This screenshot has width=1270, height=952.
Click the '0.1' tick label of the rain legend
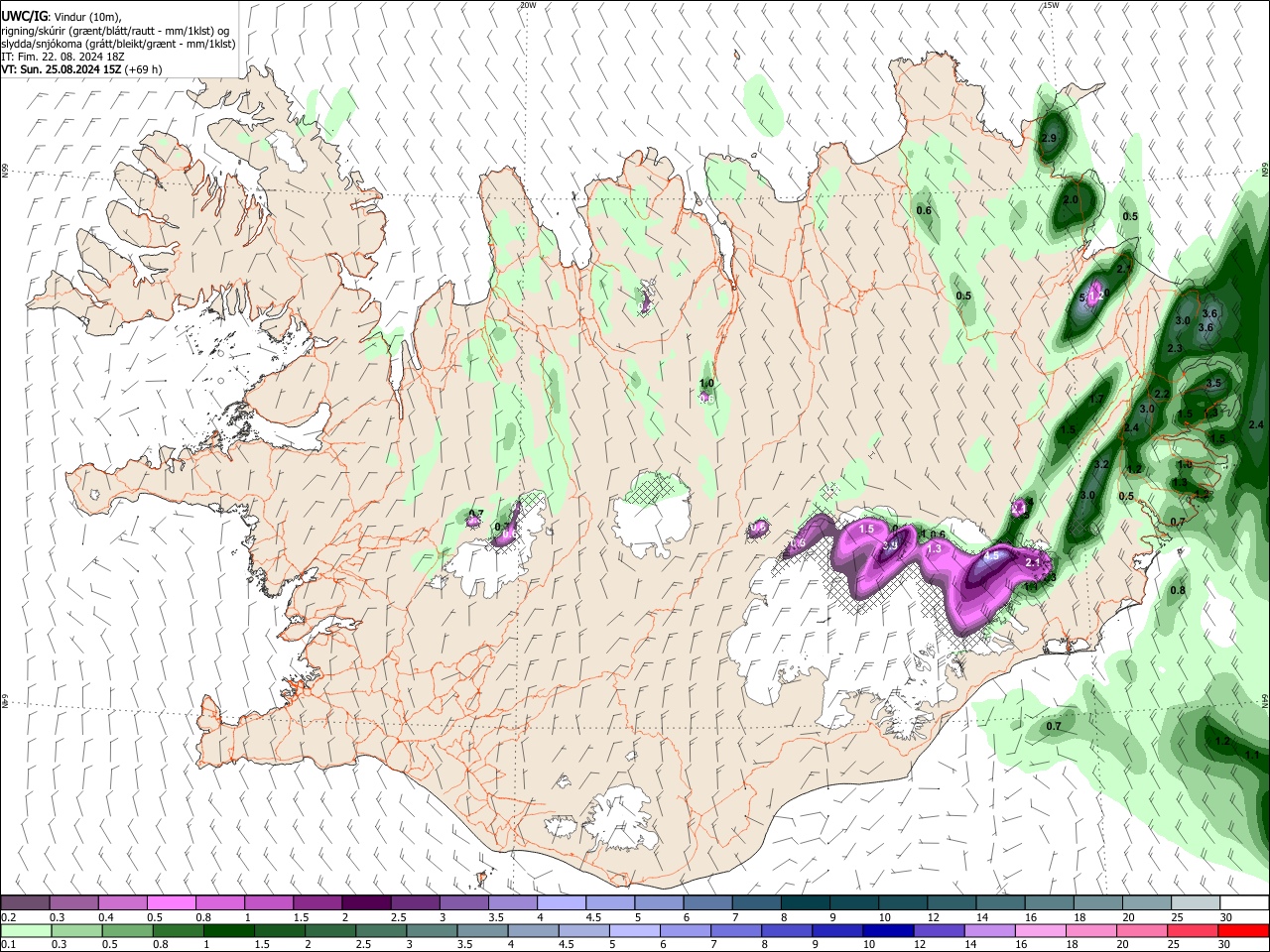(9, 944)
